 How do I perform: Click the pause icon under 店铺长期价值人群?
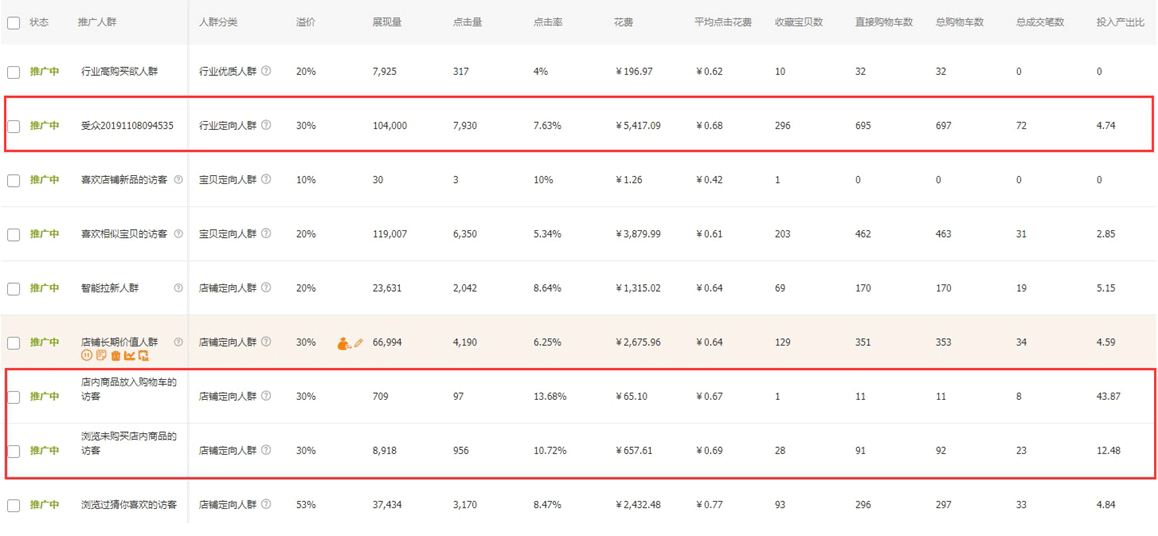tap(87, 356)
